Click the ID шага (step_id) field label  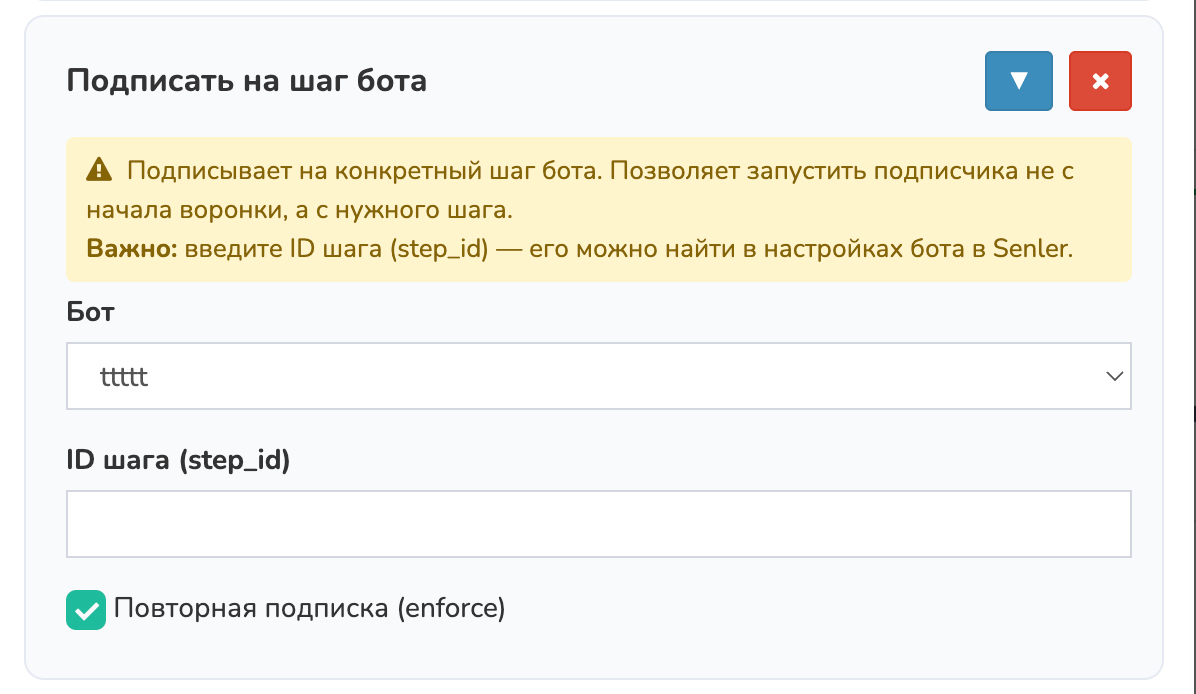[178, 461]
